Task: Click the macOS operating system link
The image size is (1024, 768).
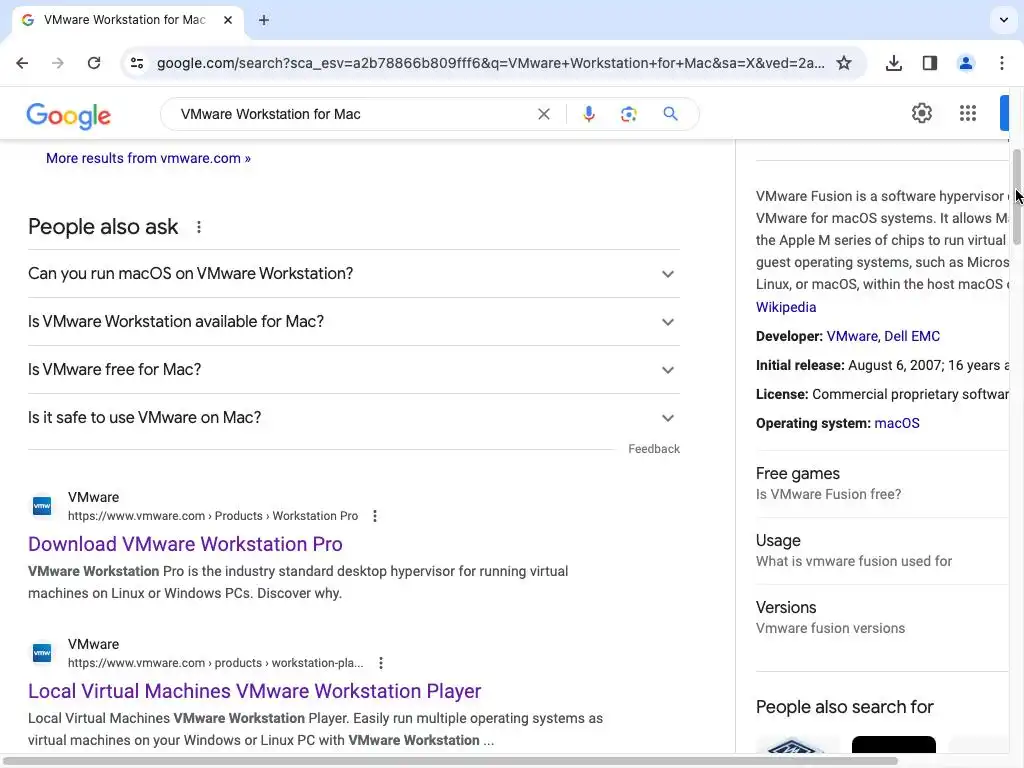Action: click(897, 423)
